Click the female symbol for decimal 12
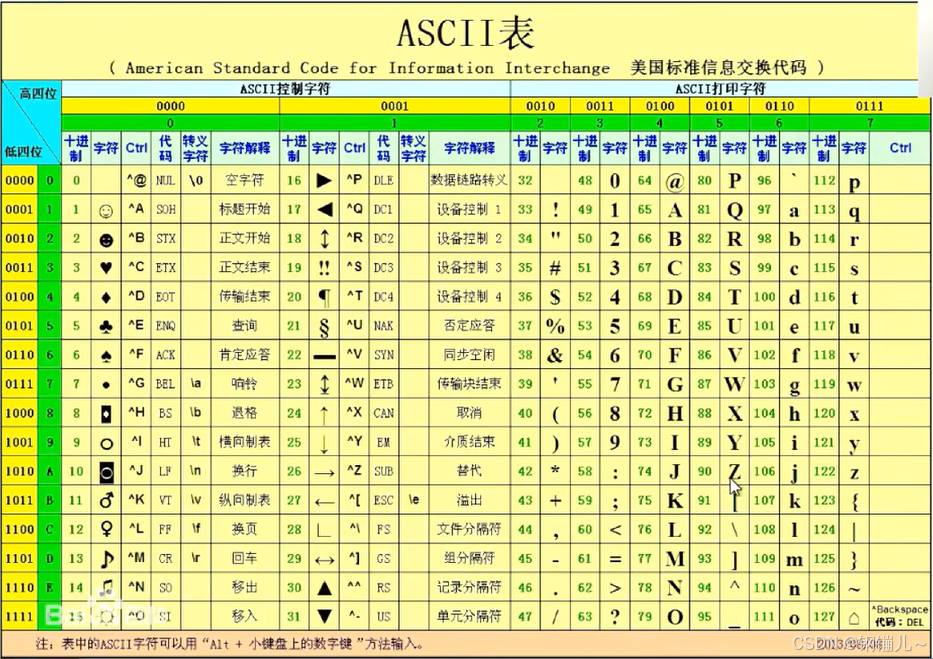 click(x=106, y=529)
